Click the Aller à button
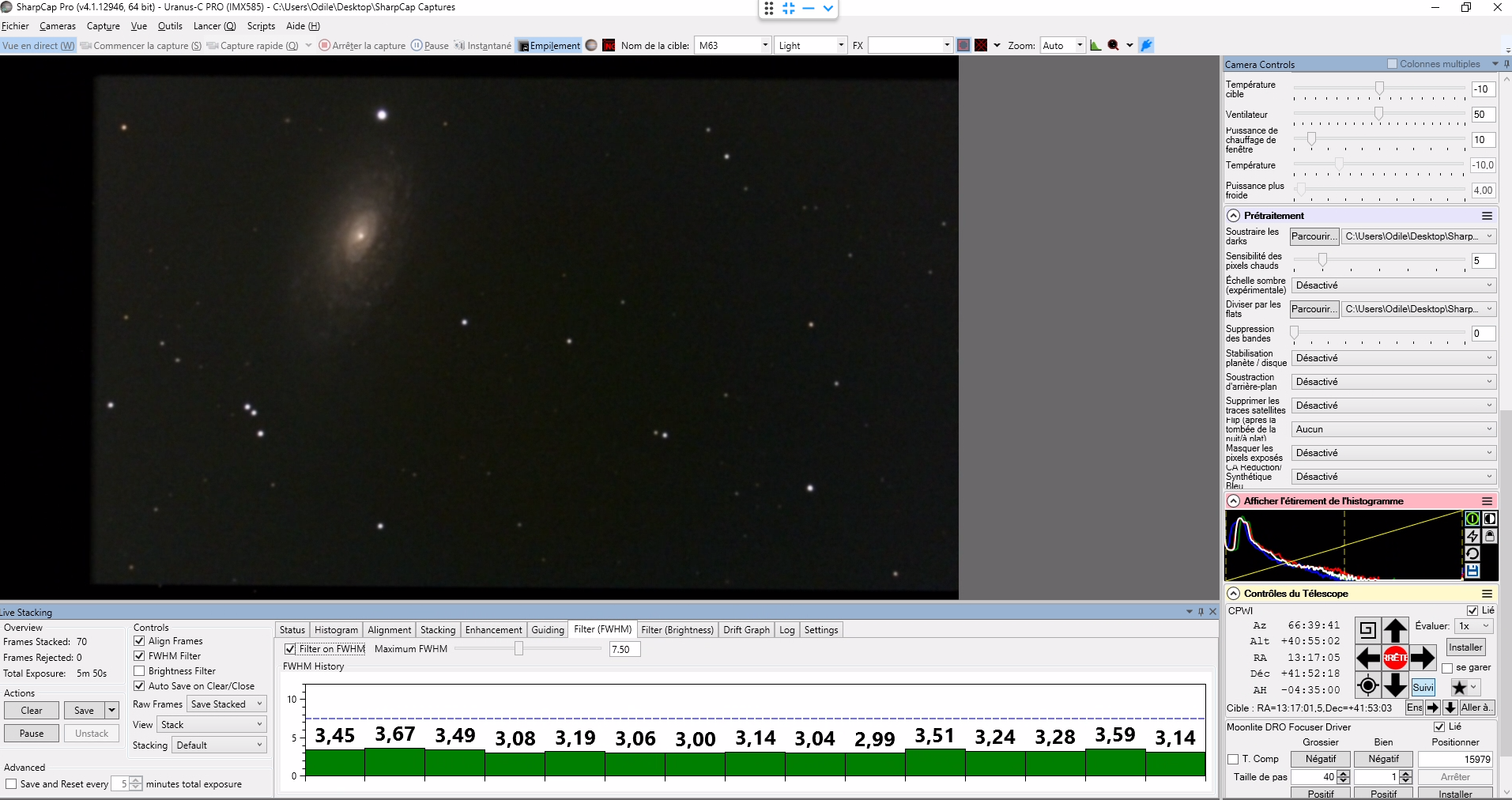 click(x=1476, y=708)
